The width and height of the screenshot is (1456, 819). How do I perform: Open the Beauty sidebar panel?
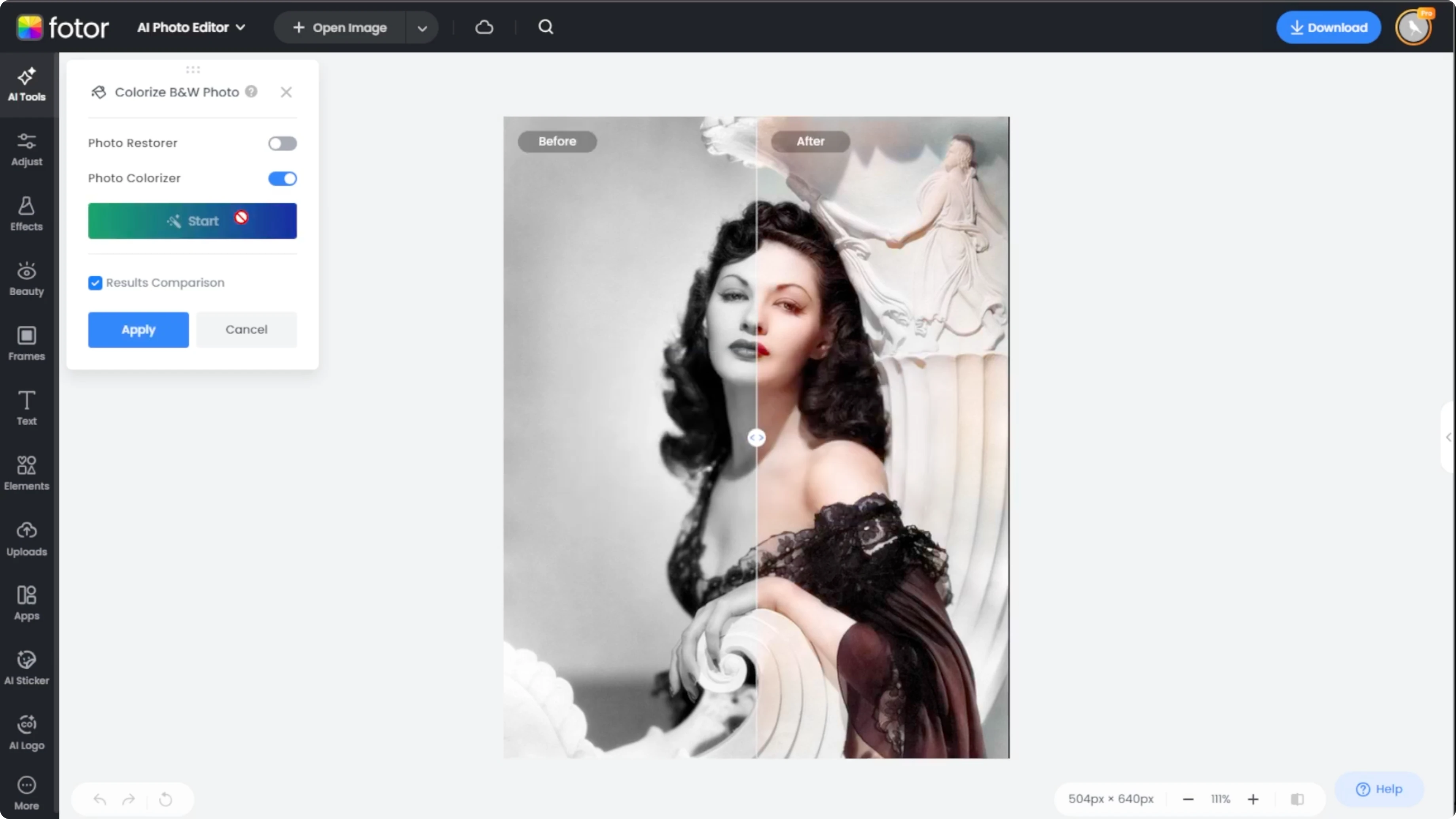click(x=27, y=279)
